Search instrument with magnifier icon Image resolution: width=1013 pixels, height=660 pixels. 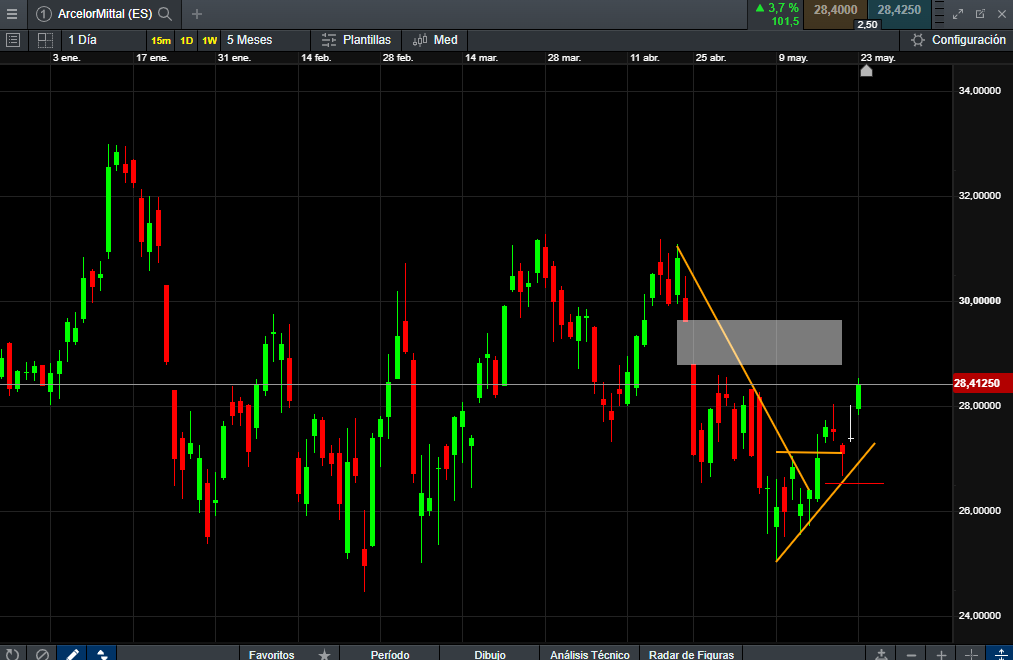coord(165,14)
